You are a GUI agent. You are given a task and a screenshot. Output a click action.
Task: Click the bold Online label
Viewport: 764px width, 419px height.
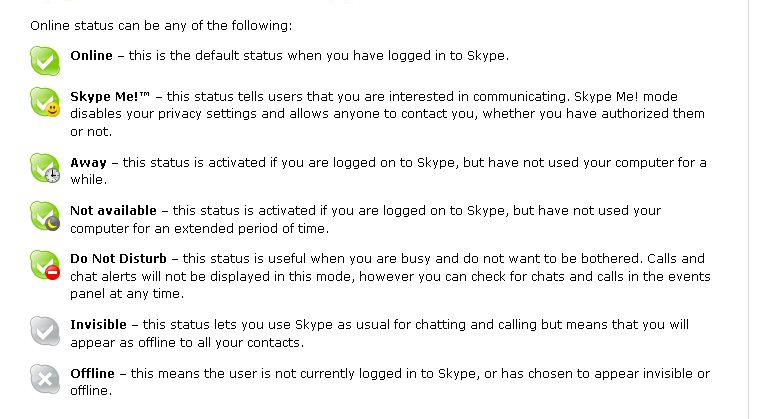[91, 56]
